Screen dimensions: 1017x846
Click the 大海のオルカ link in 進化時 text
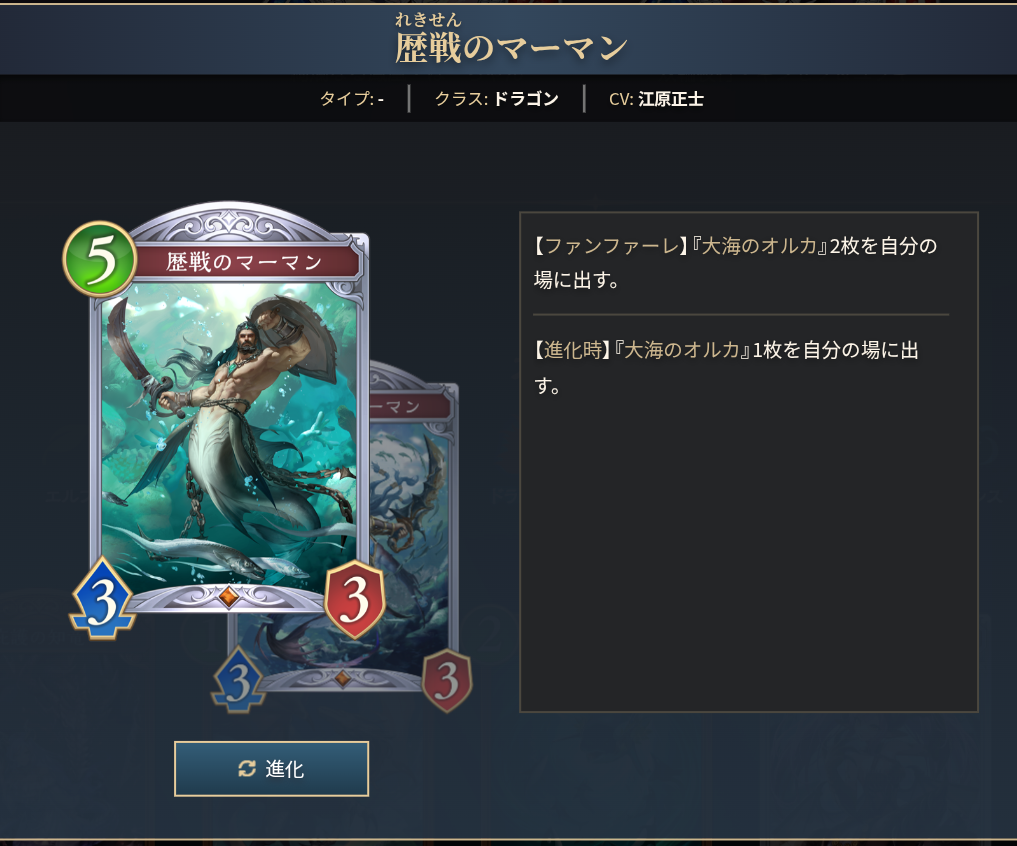pos(681,350)
